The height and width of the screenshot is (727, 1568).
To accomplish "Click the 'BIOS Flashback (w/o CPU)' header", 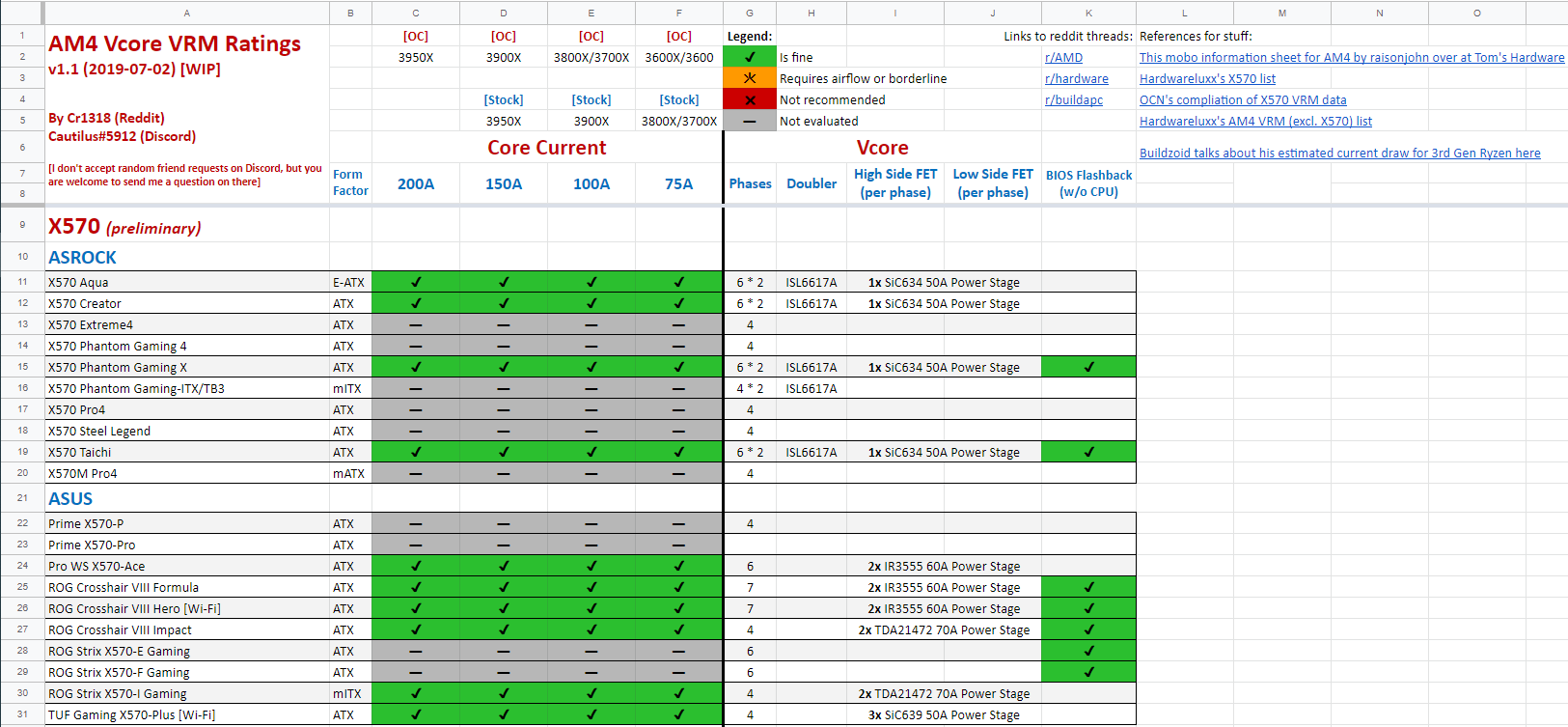I will pos(1088,183).
